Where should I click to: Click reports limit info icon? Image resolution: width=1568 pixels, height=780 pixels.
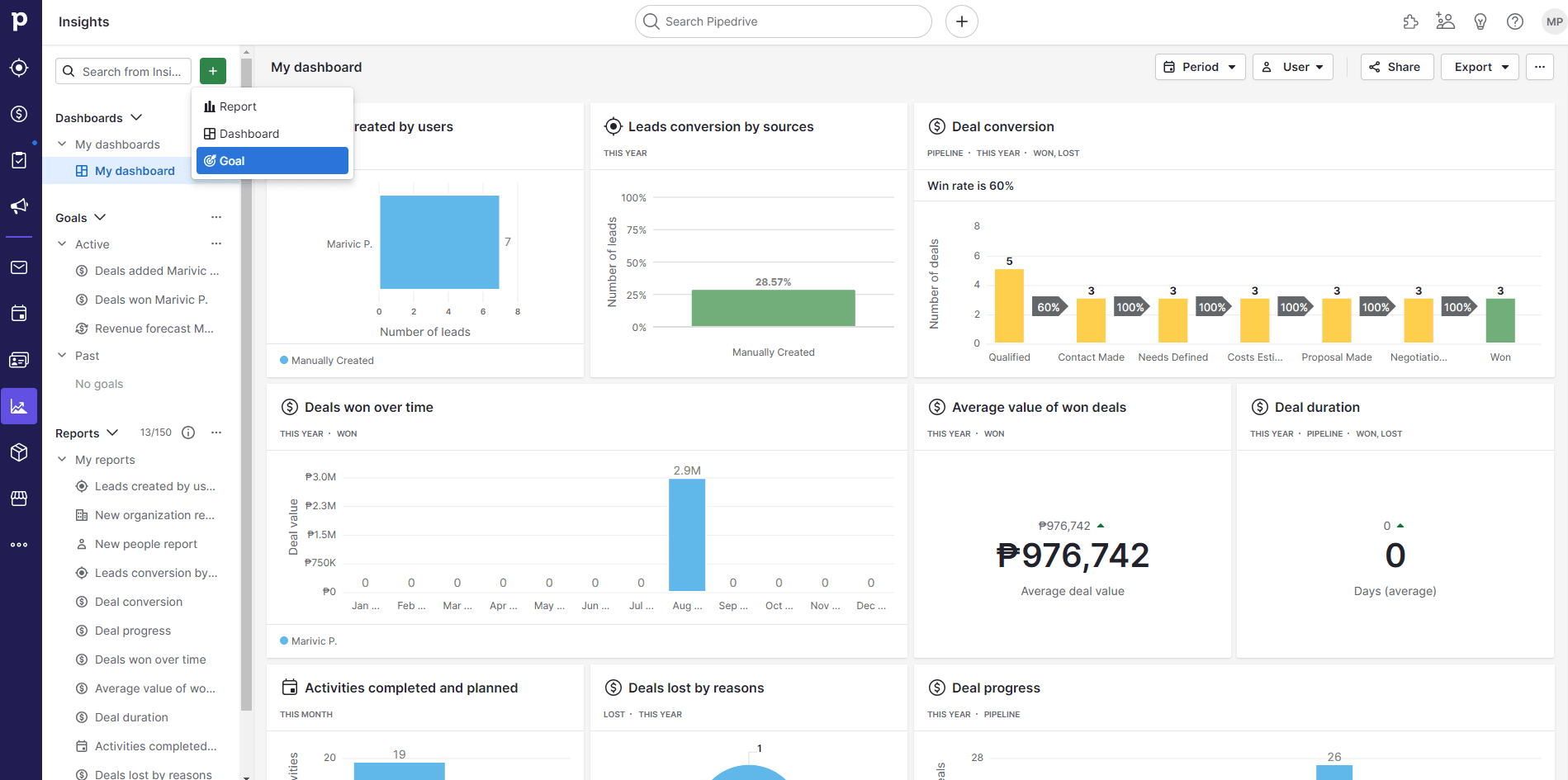(x=188, y=433)
